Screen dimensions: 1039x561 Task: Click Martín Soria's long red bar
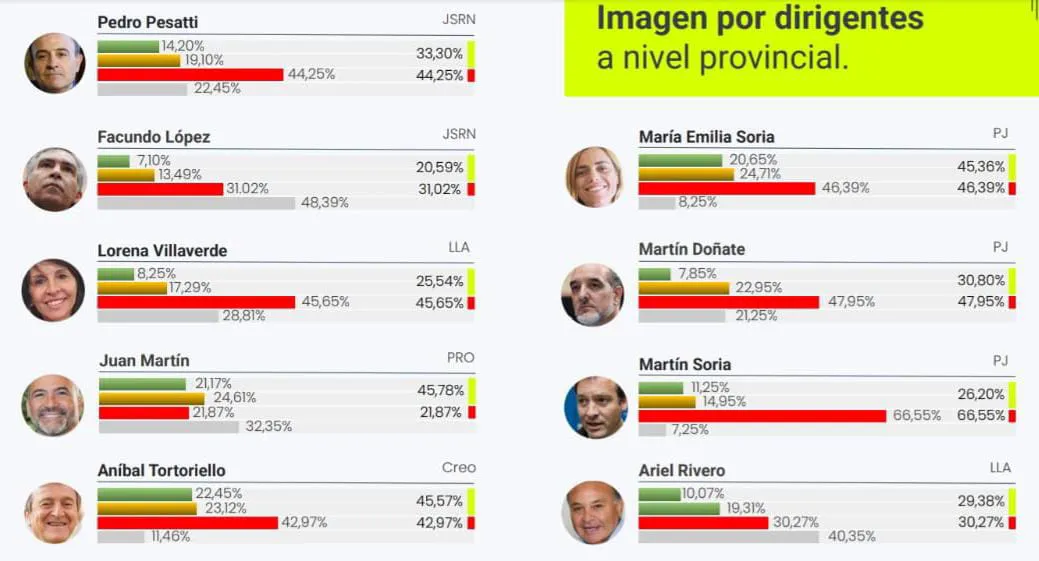[x=762, y=416]
